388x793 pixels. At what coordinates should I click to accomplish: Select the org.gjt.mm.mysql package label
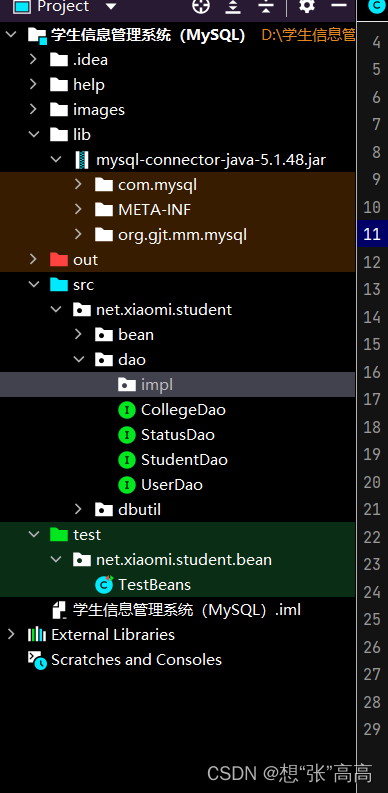182,235
